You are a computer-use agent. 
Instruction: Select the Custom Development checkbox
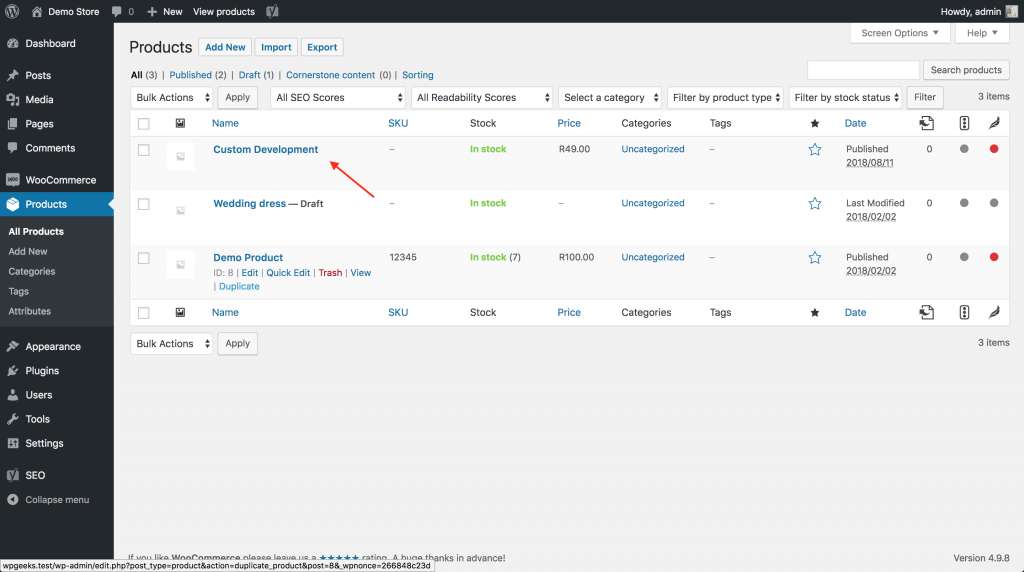[x=144, y=150]
